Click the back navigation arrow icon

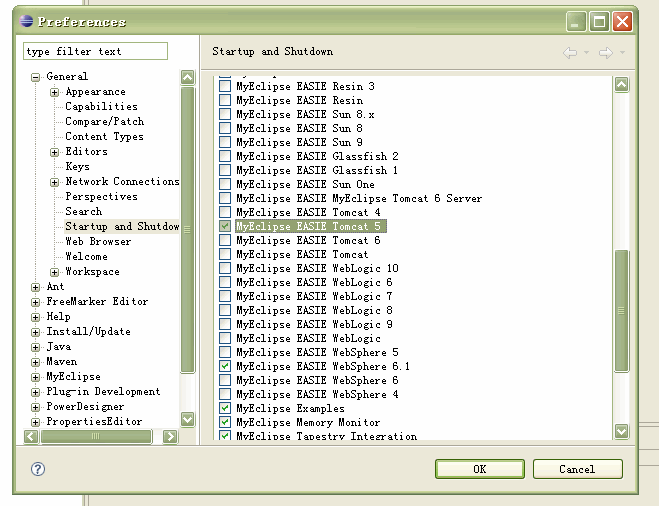coord(569,53)
